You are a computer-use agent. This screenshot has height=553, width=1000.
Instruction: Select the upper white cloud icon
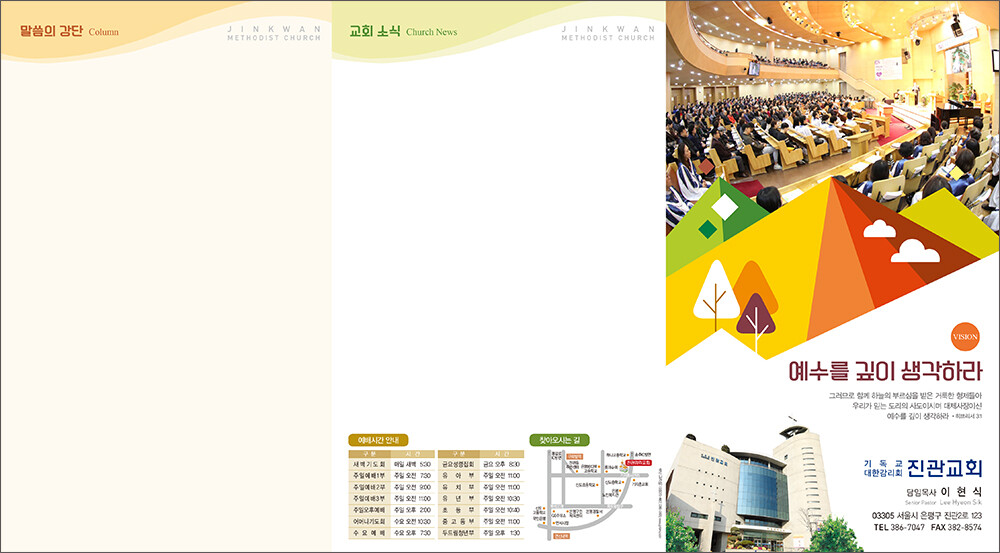pos(879,229)
